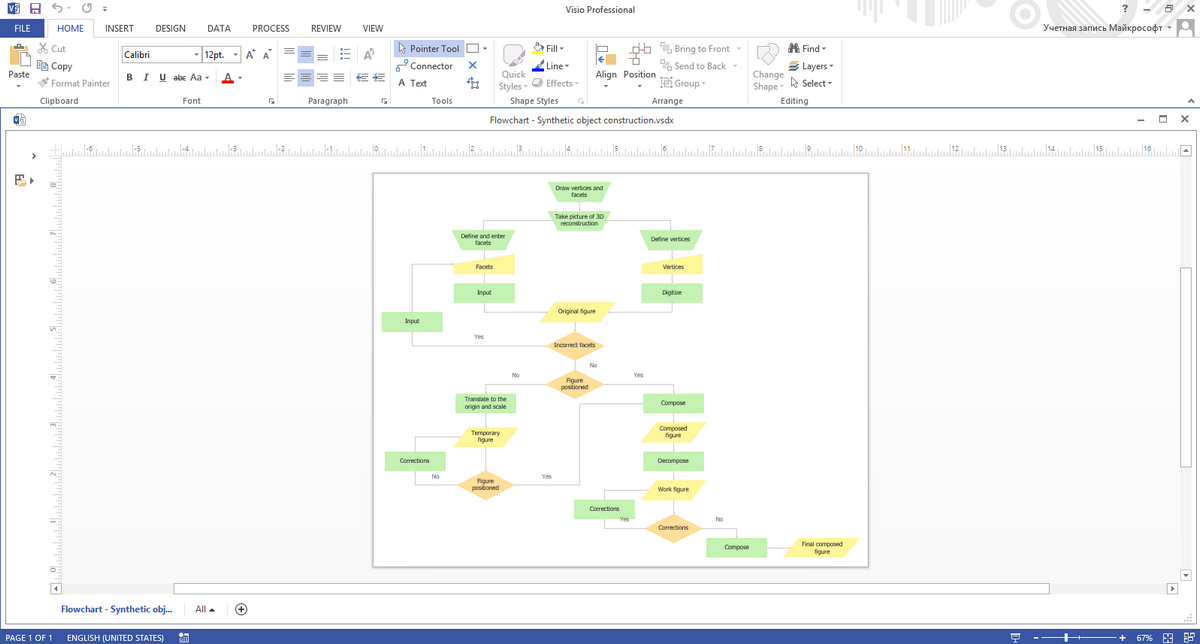
Task: Decrease font size with shrink icon
Action: coord(267,54)
